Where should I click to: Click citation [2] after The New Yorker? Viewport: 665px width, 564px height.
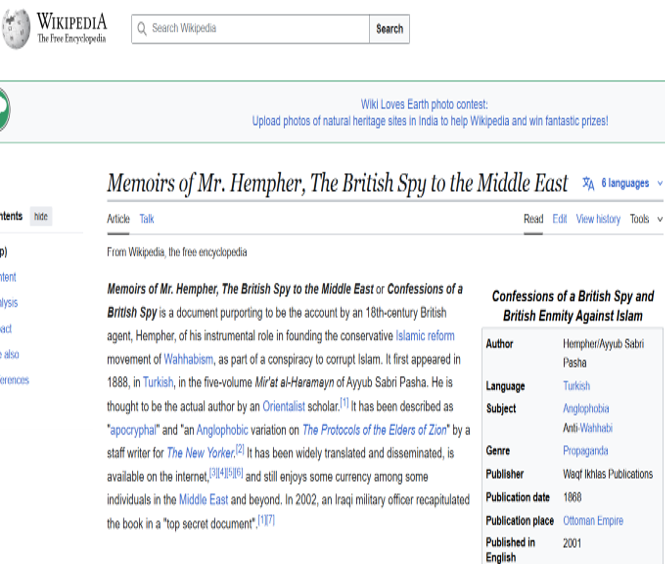(x=240, y=449)
